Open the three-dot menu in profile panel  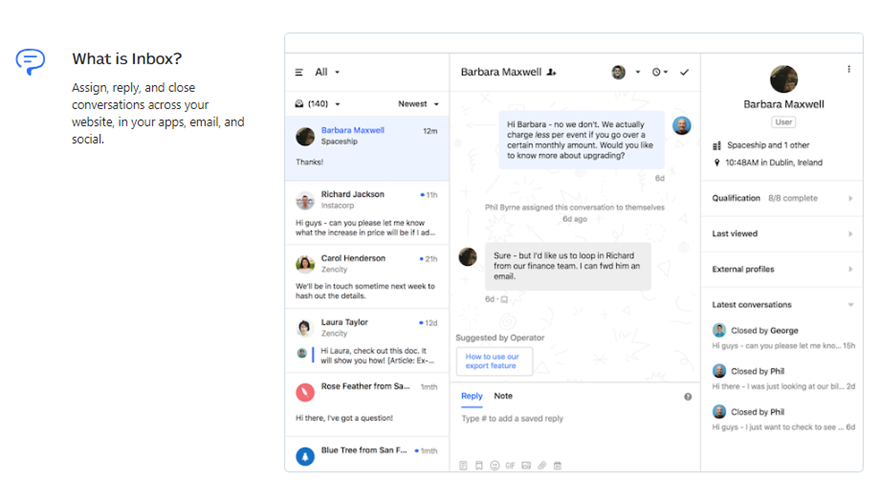coord(849,69)
